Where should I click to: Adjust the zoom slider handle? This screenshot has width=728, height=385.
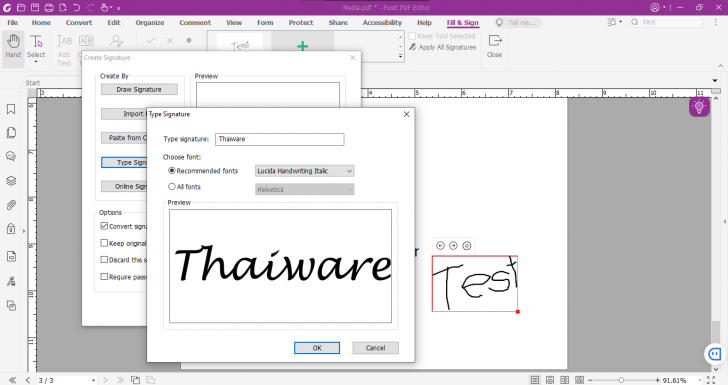(x=621, y=380)
